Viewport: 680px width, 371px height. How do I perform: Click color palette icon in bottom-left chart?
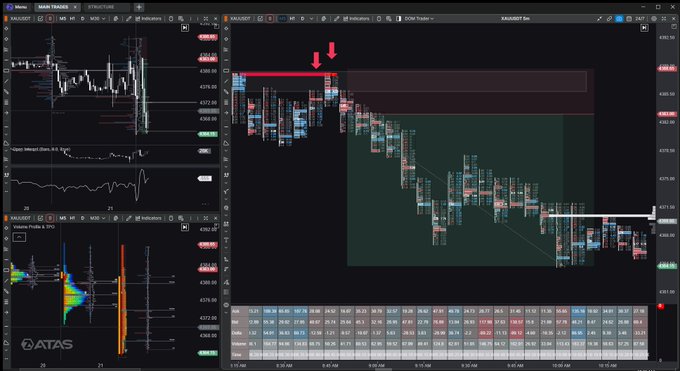pyautogui.click(x=116, y=218)
